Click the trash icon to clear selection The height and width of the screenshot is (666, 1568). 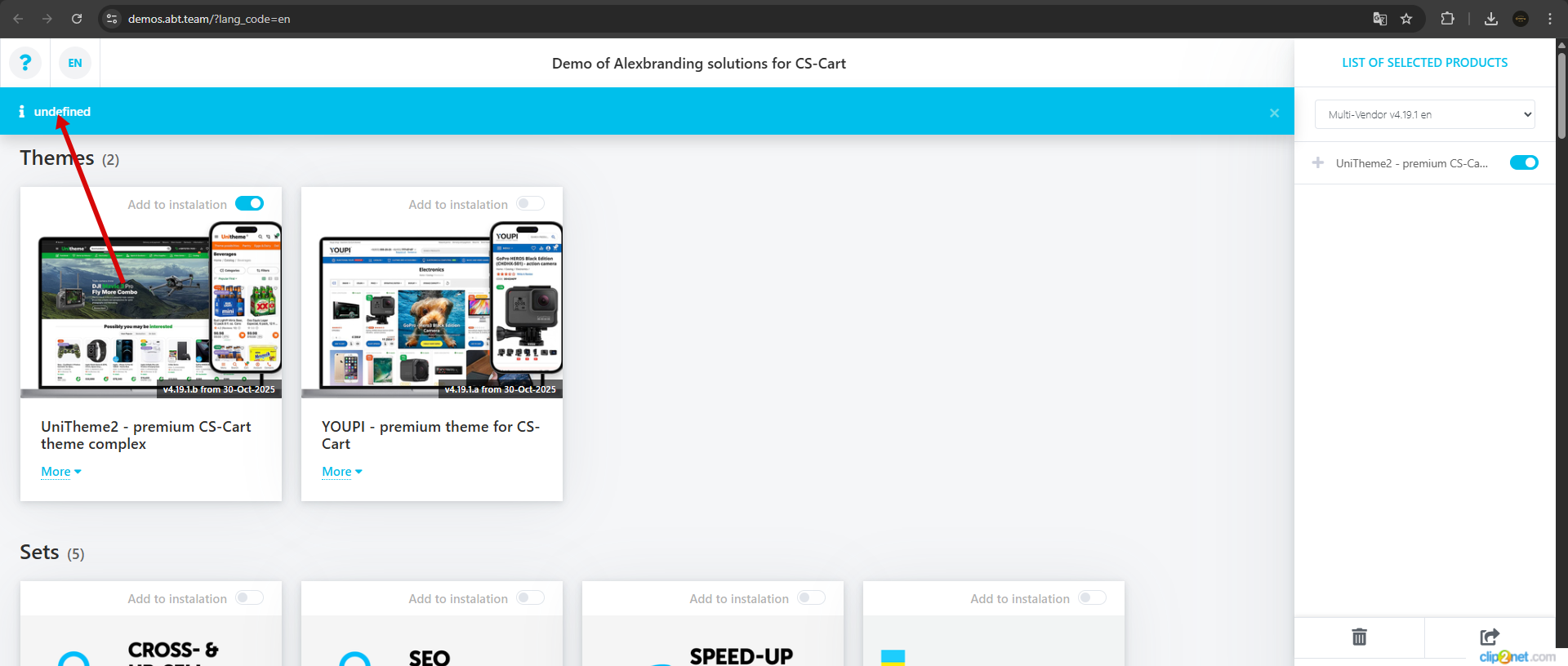(x=1359, y=637)
